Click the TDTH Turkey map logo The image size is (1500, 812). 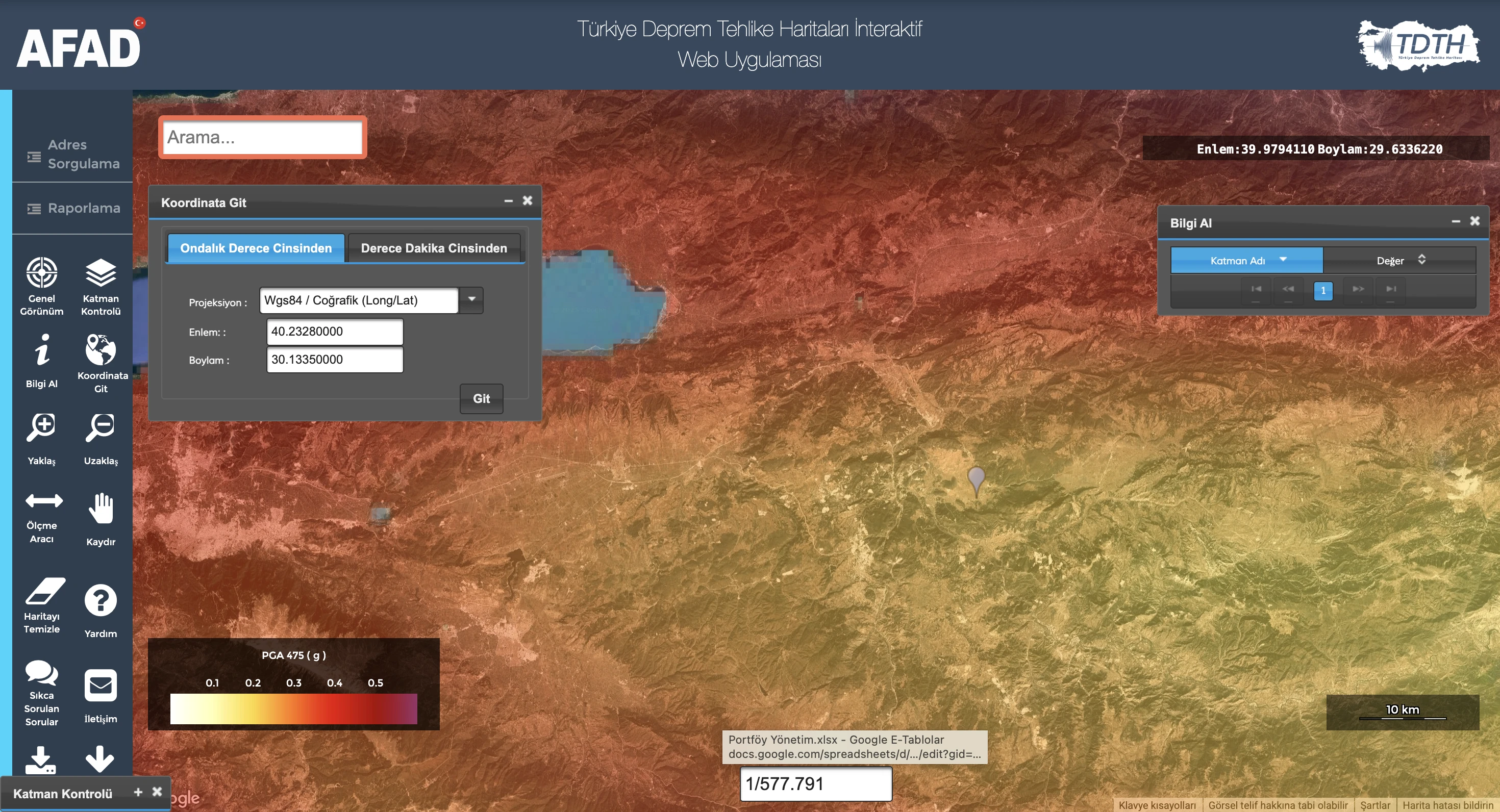1419,45
